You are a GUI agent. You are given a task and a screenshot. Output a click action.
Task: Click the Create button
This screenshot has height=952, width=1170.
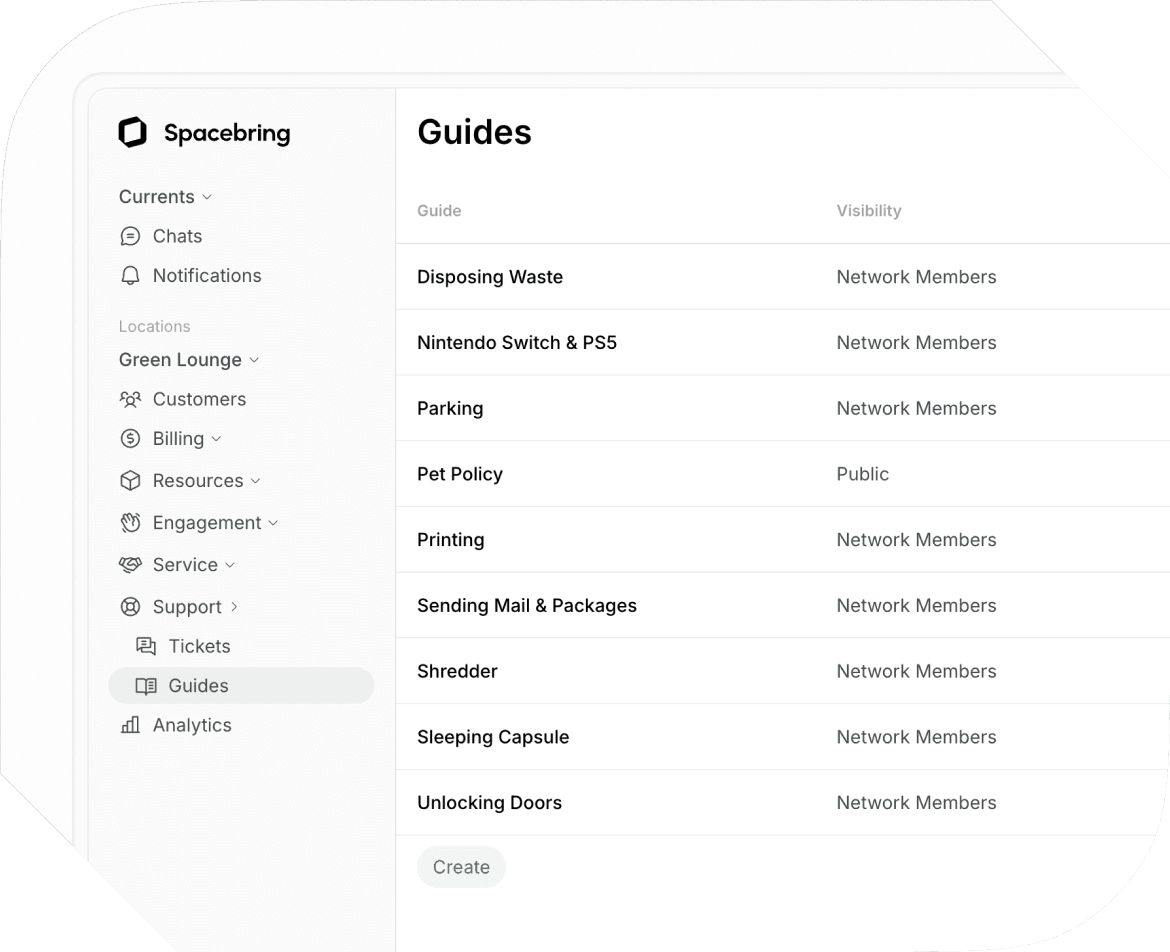[461, 867]
